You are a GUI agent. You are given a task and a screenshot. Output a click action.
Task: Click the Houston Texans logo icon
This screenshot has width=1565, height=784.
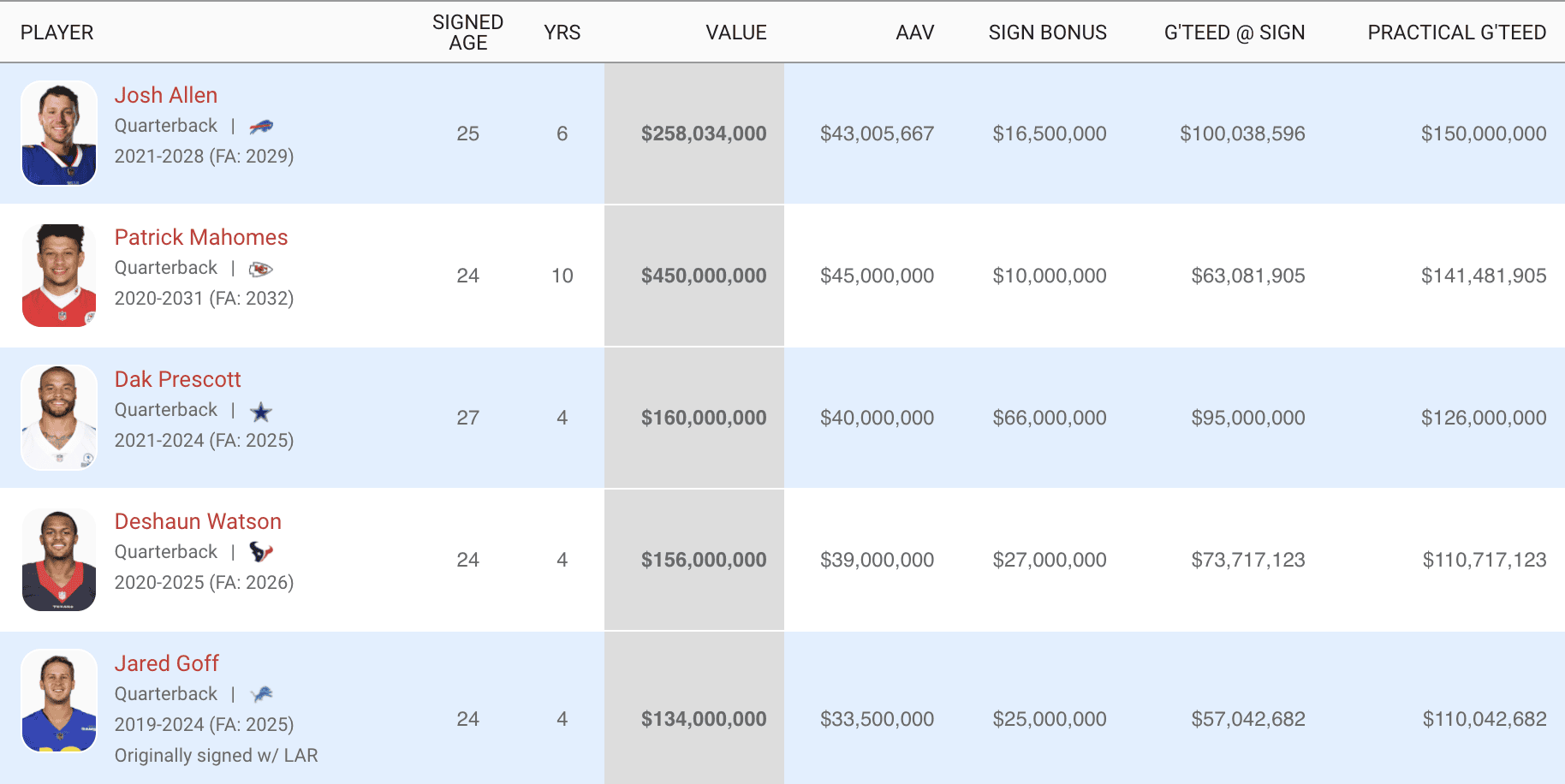(x=261, y=552)
